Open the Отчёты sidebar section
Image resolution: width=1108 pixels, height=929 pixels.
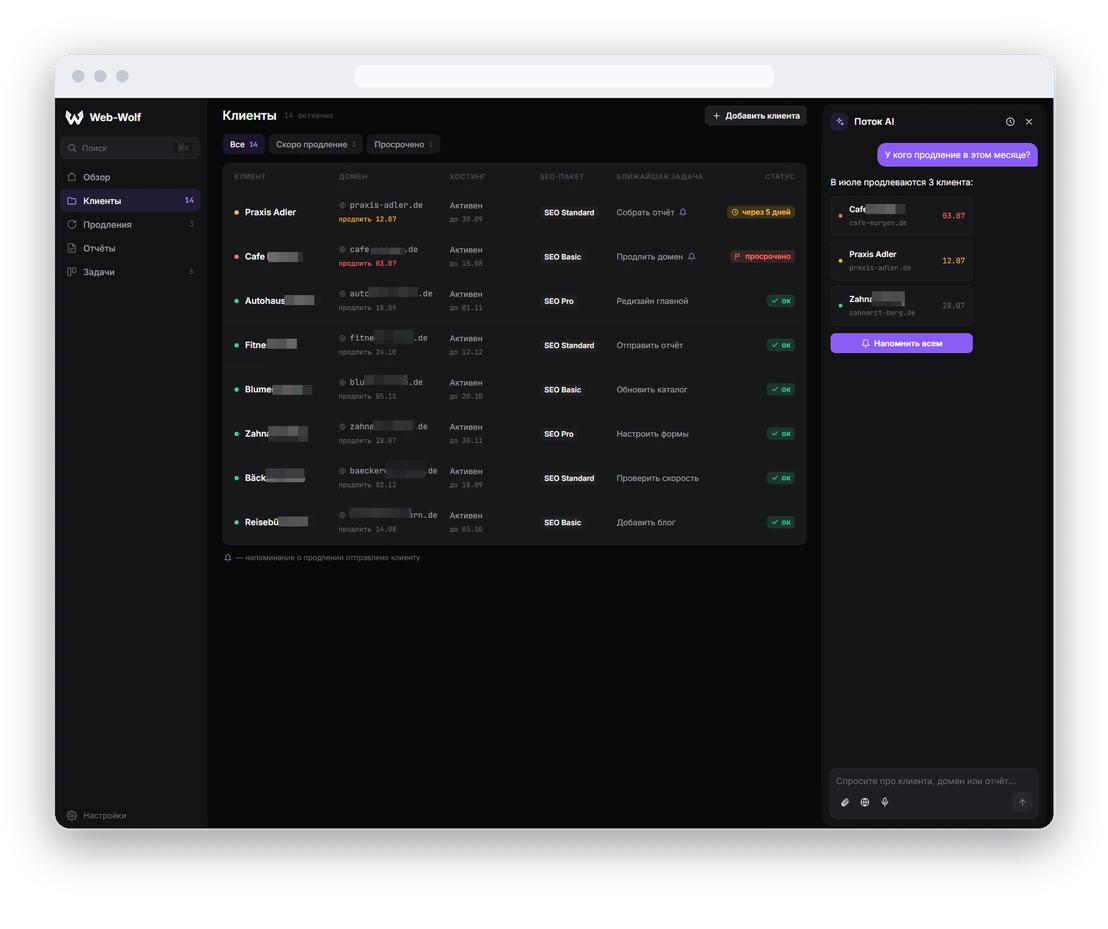(130, 248)
